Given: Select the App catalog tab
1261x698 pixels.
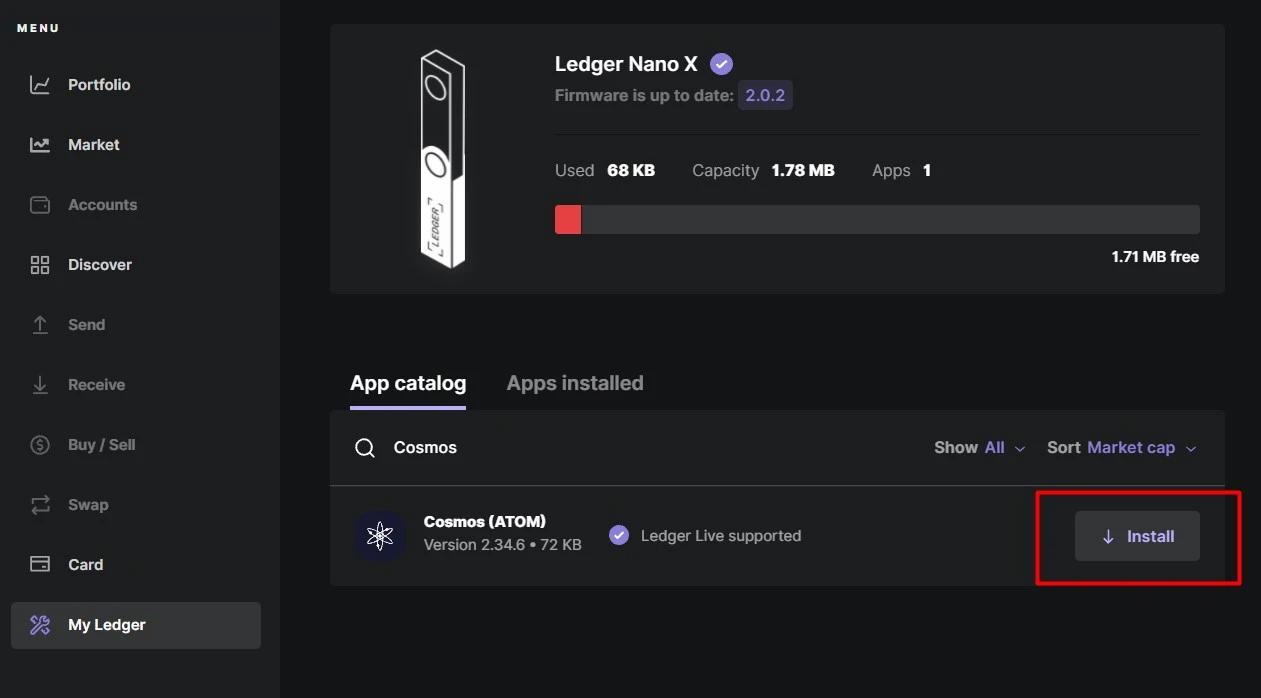Looking at the screenshot, I should (408, 383).
